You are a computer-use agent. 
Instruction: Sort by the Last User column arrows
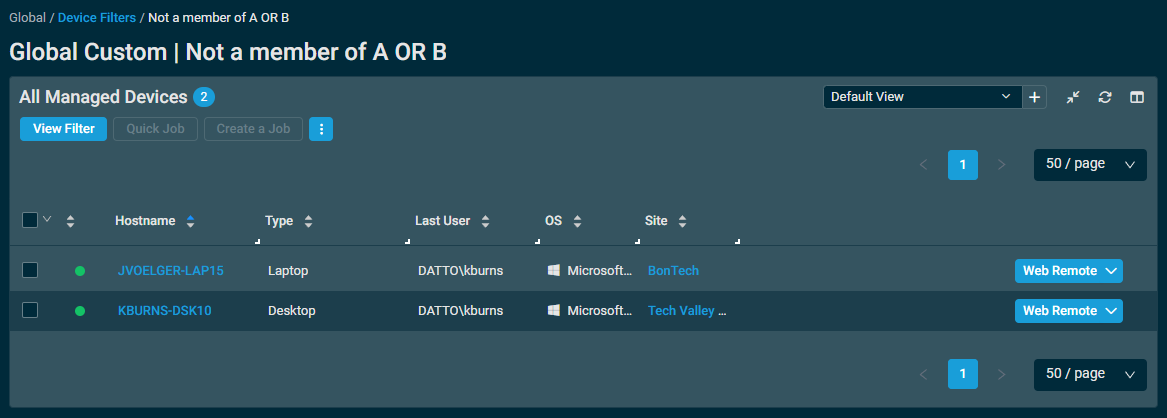click(x=485, y=221)
